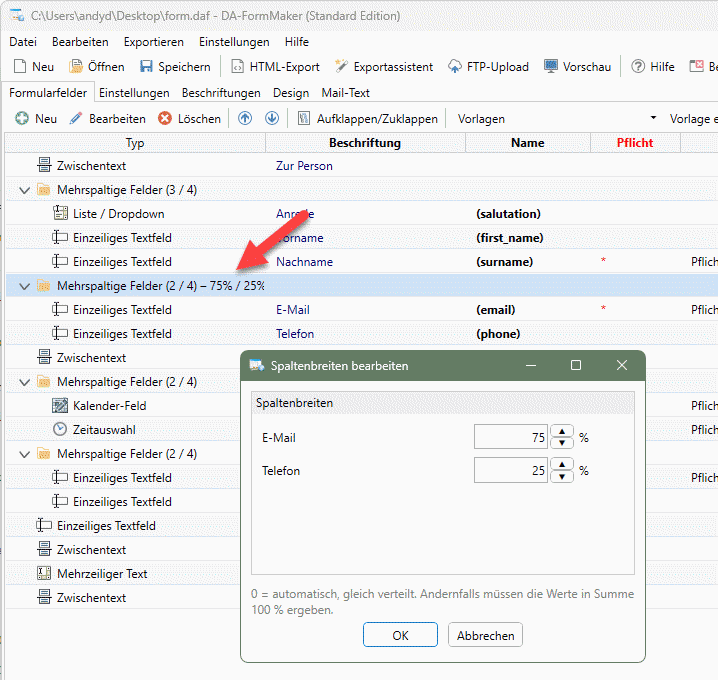Select the (surname) name cell
The width and height of the screenshot is (718, 680).
[505, 261]
